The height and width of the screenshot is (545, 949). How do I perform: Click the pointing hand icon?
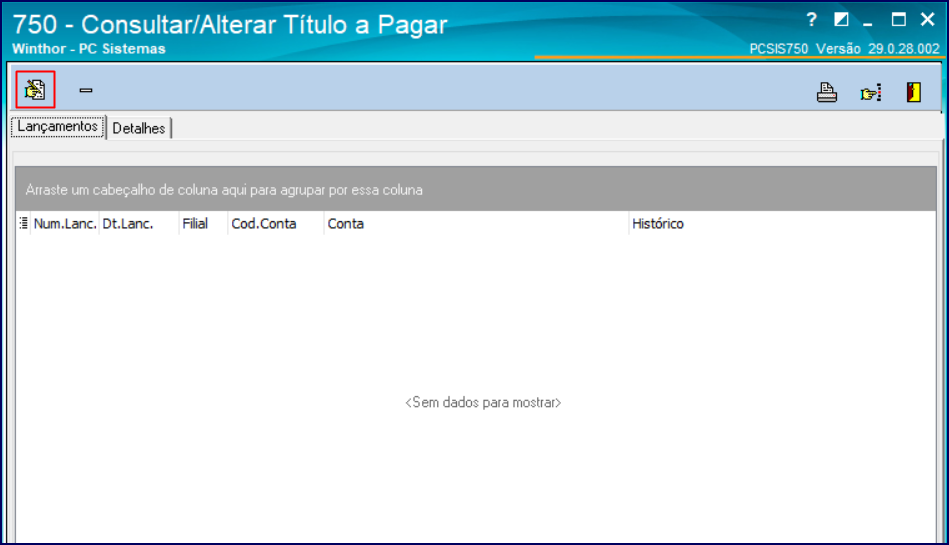coord(871,93)
